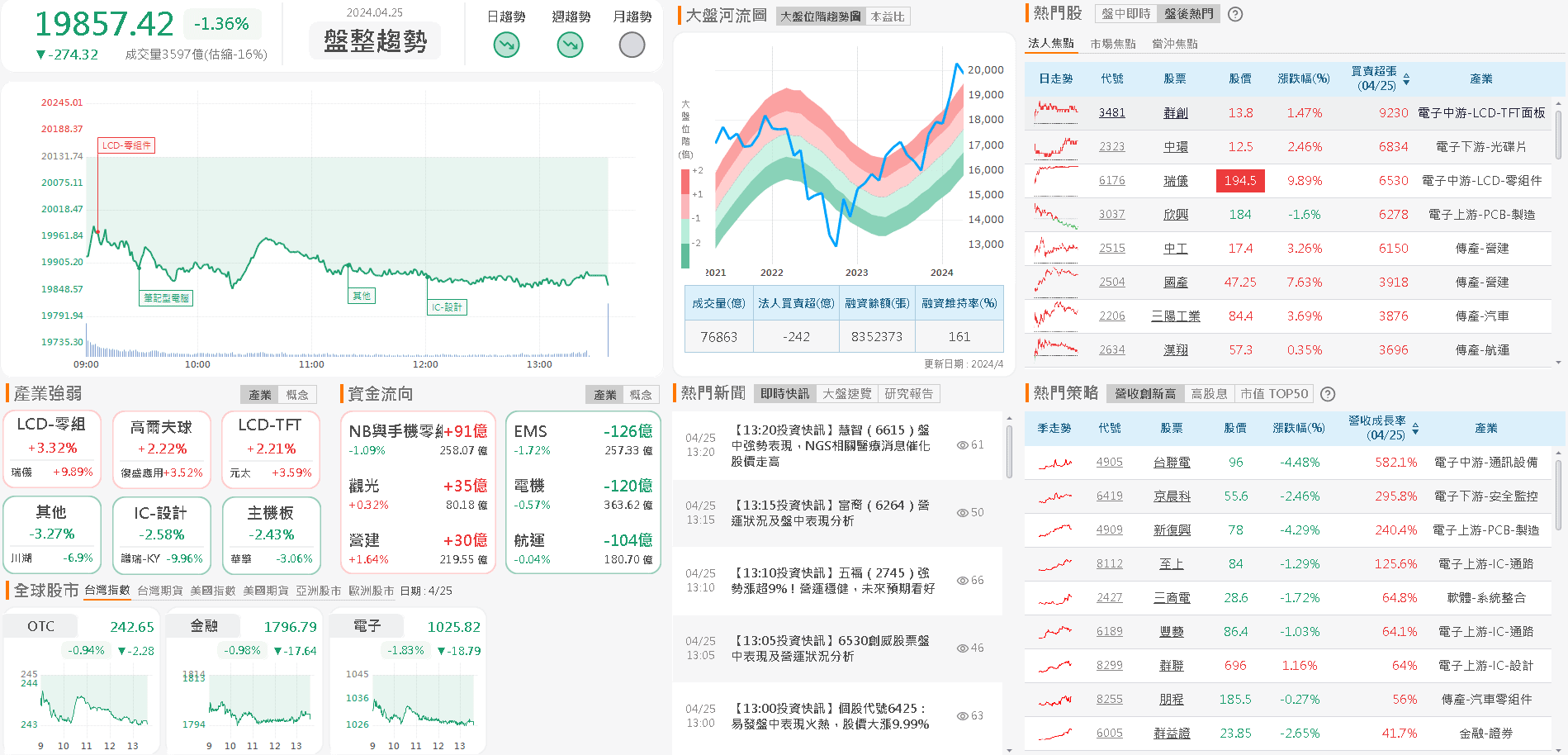Choose 台灣指數 in 全球股市

click(107, 591)
